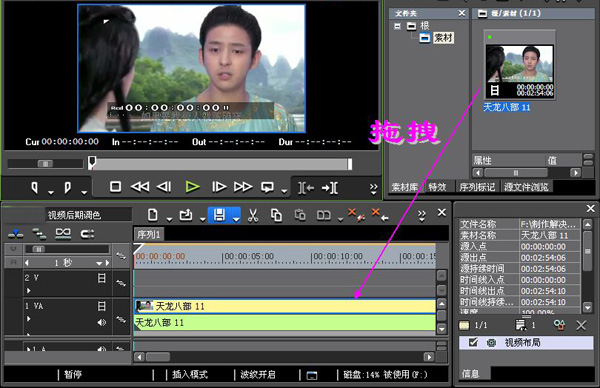Screen dimensions: 600x388
Task: Toggle the 视频布局 checkbox
Action: pyautogui.click(x=473, y=342)
